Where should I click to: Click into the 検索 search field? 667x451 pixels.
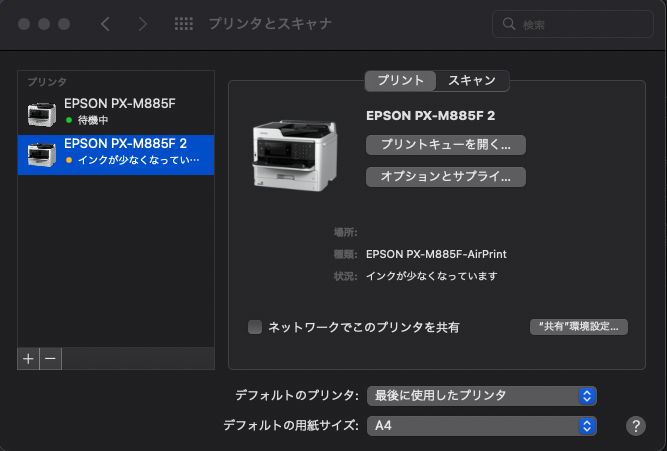(x=573, y=24)
